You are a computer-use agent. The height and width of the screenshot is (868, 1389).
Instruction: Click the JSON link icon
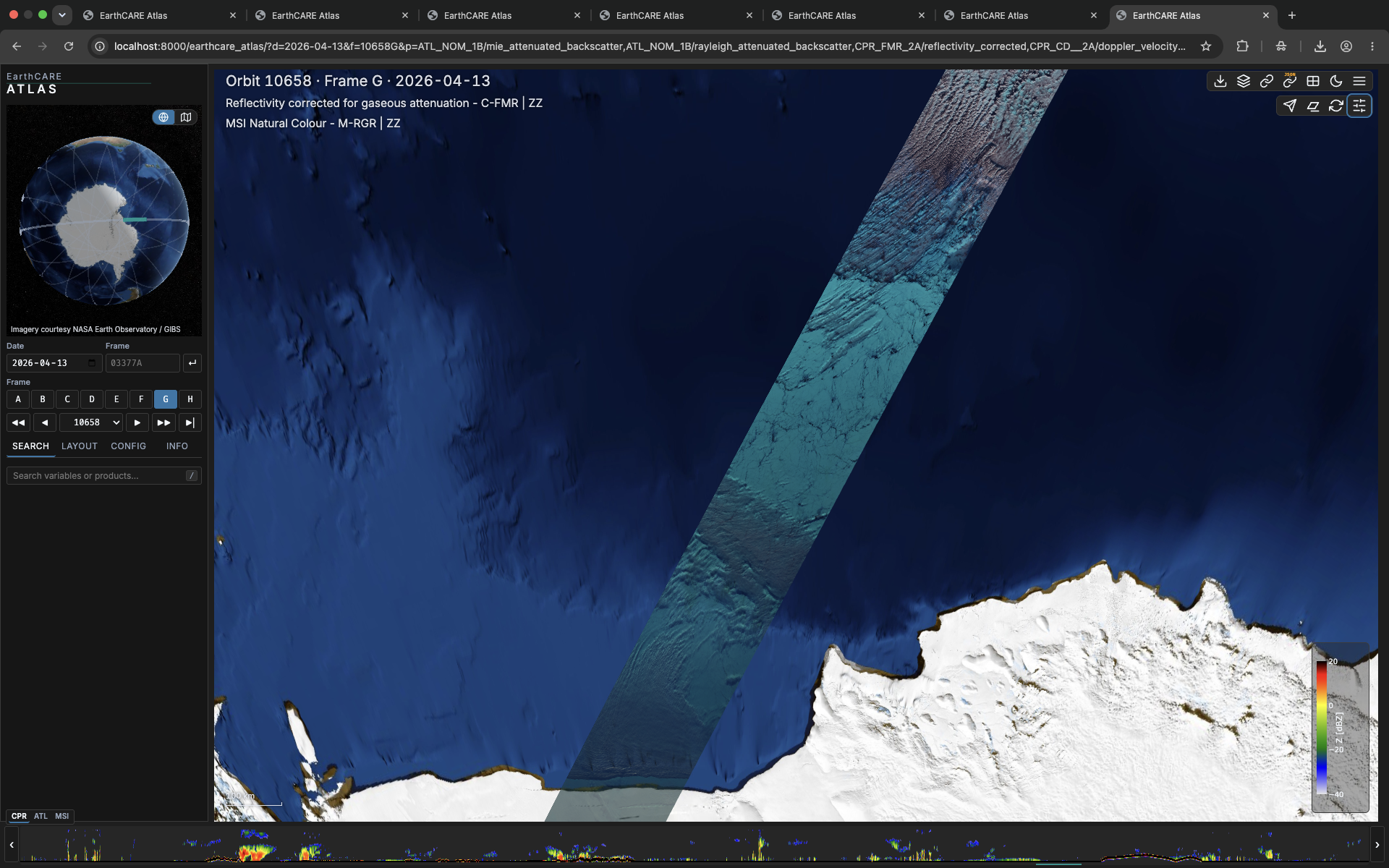tap(1290, 81)
